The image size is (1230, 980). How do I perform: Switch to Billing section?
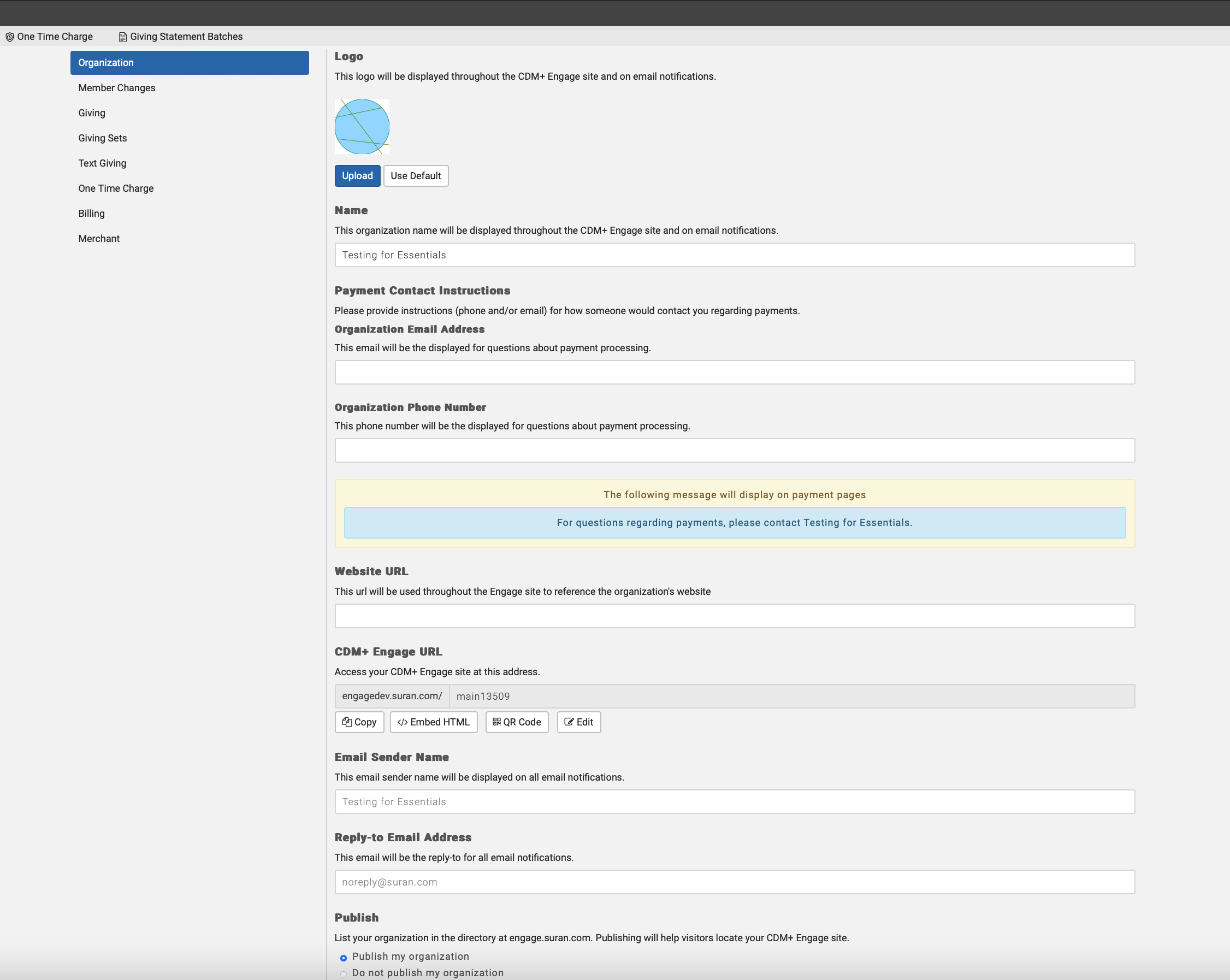point(91,214)
